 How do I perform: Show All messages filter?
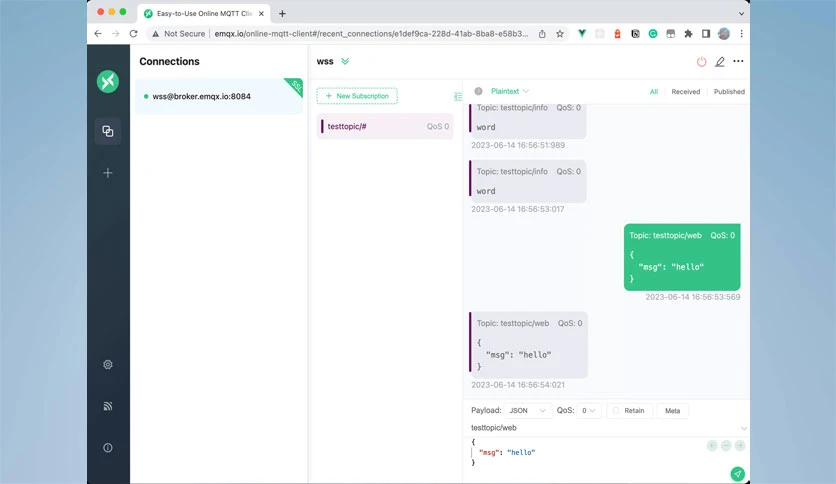[x=654, y=92]
